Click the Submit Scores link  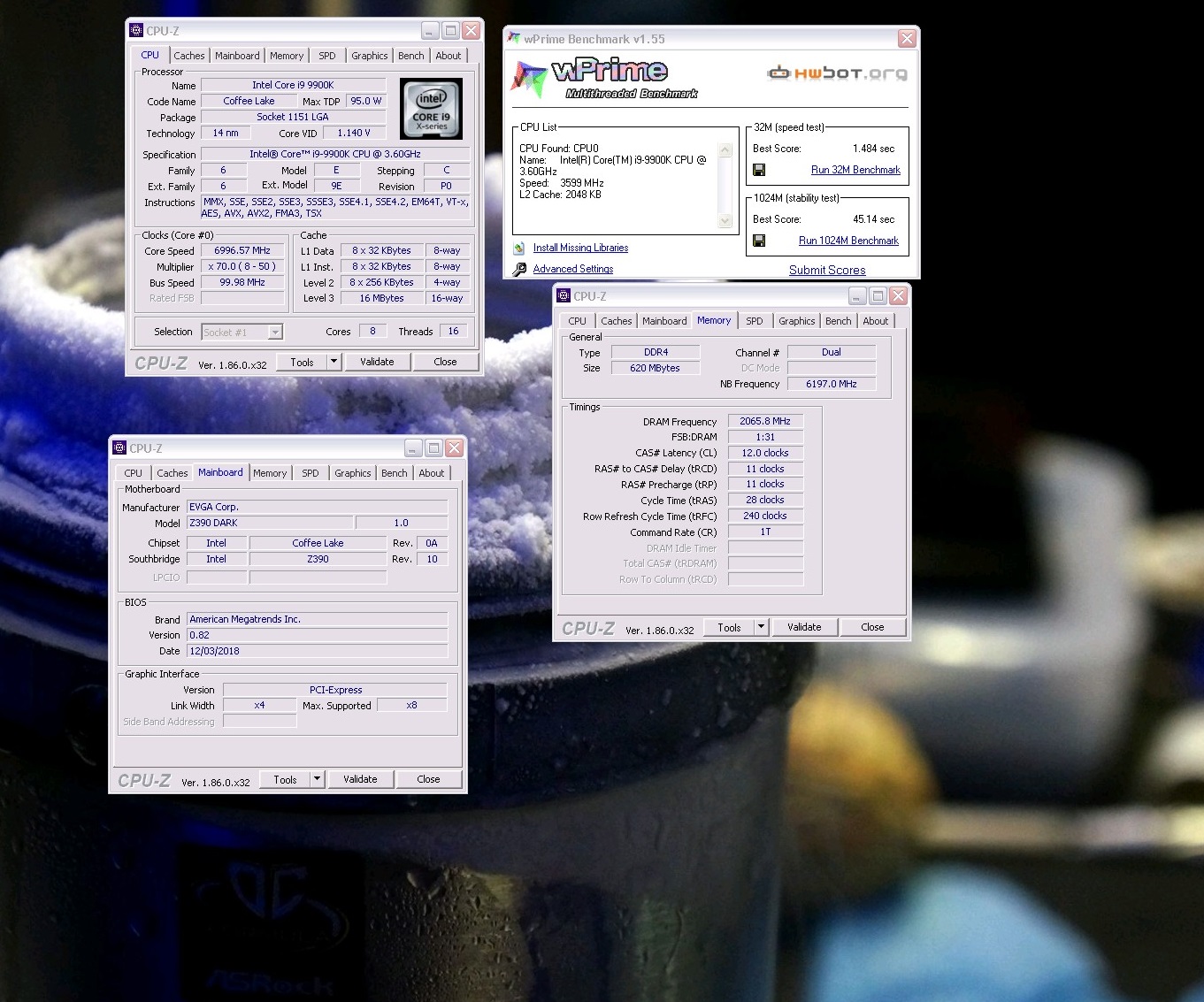[x=827, y=270]
